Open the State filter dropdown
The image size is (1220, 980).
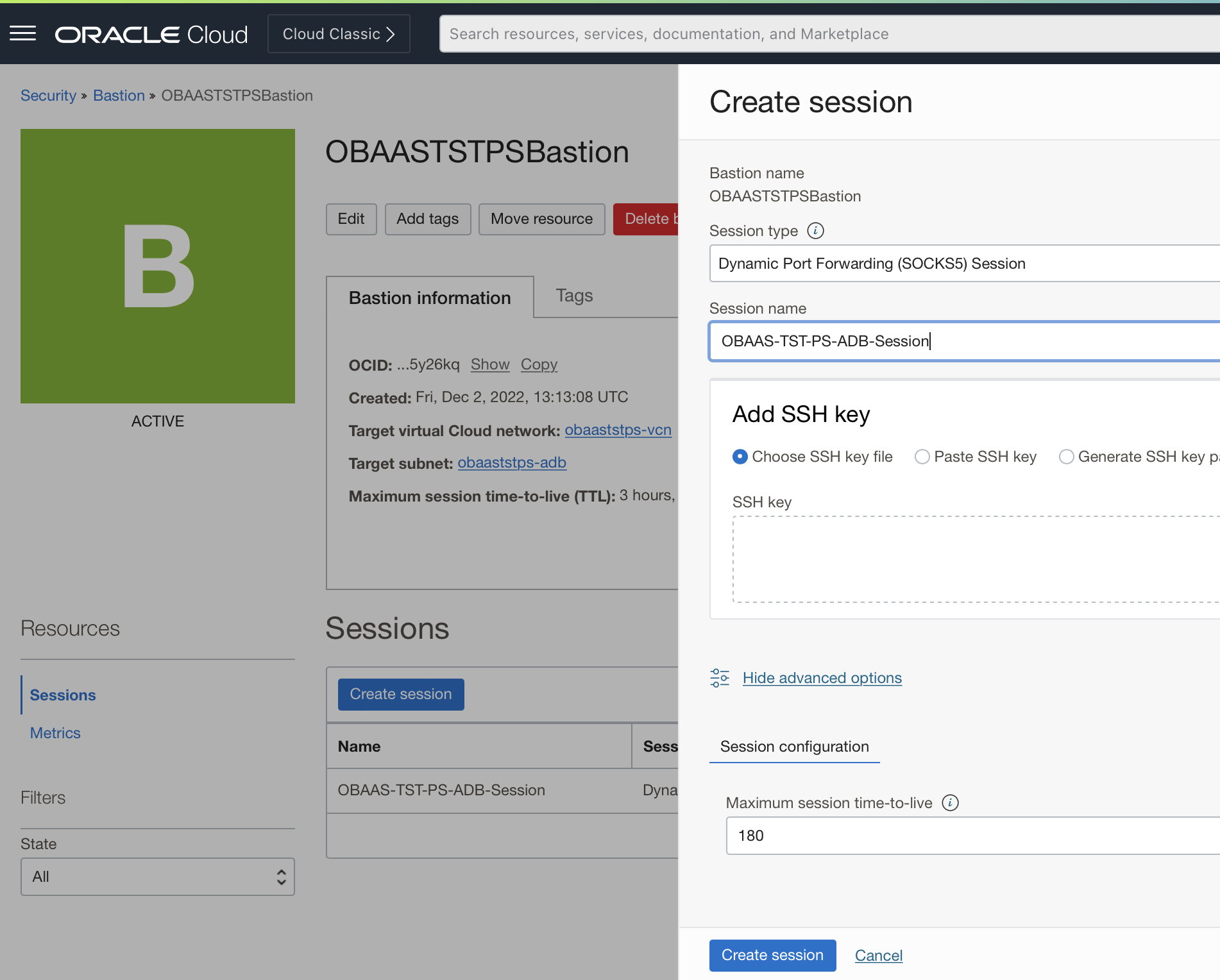(158, 877)
